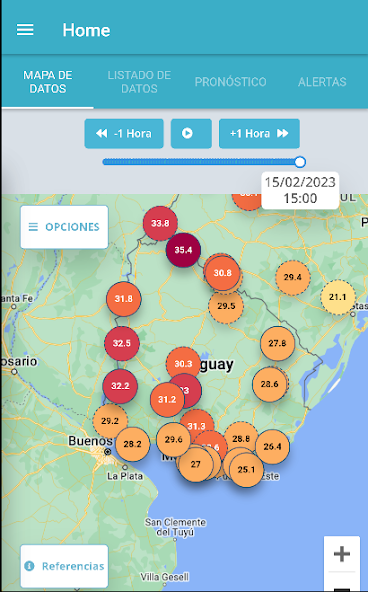Image resolution: width=368 pixels, height=592 pixels.
Task: Select the 33.8 temperature station marker
Action: coord(160,223)
